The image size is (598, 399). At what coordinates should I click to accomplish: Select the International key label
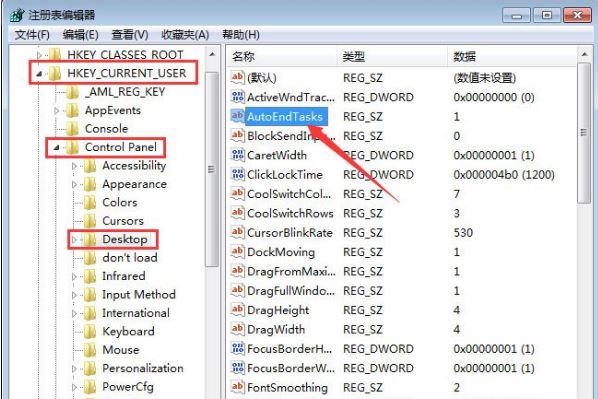pyautogui.click(x=136, y=313)
